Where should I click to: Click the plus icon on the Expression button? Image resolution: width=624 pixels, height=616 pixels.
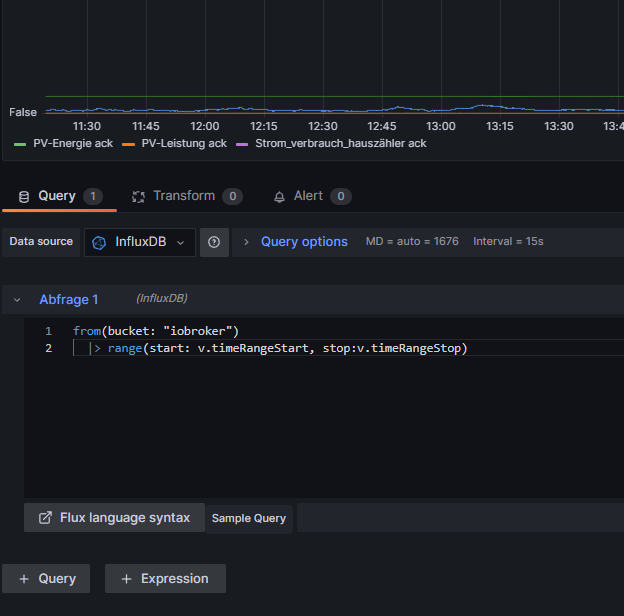126,579
